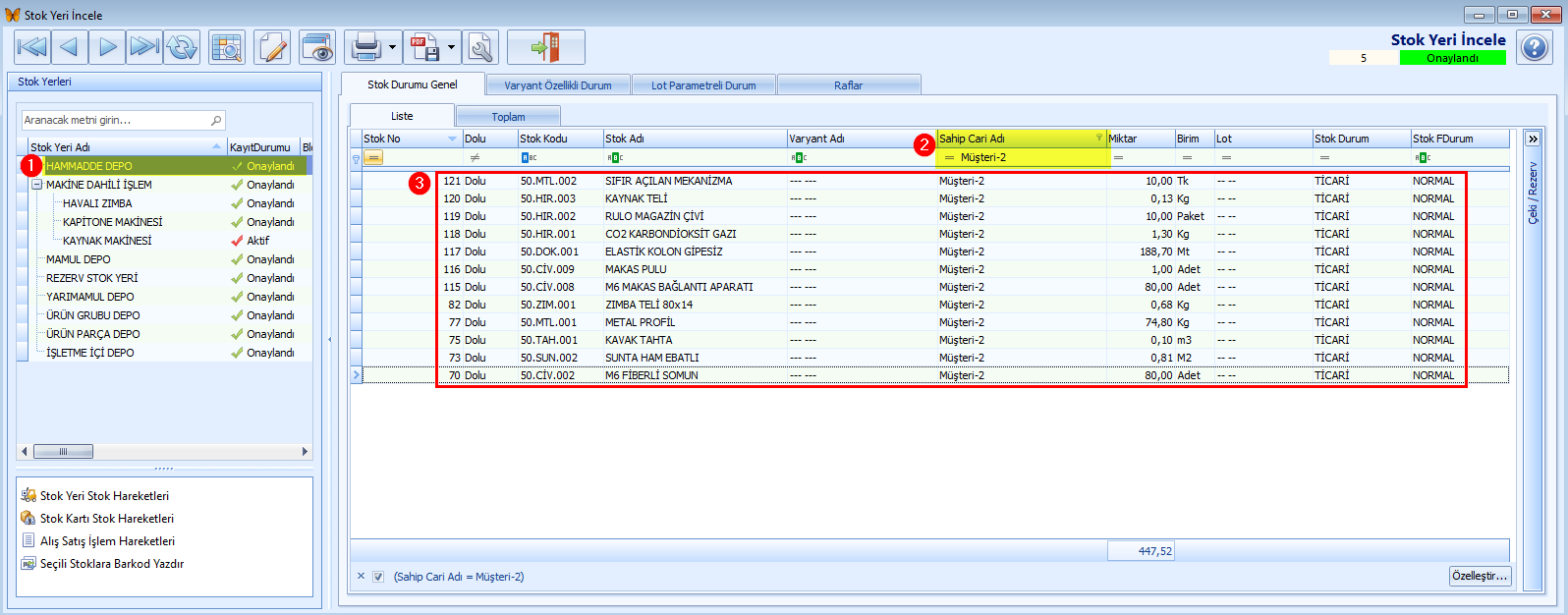Click the Stok No column sort arrow

[x=452, y=140]
